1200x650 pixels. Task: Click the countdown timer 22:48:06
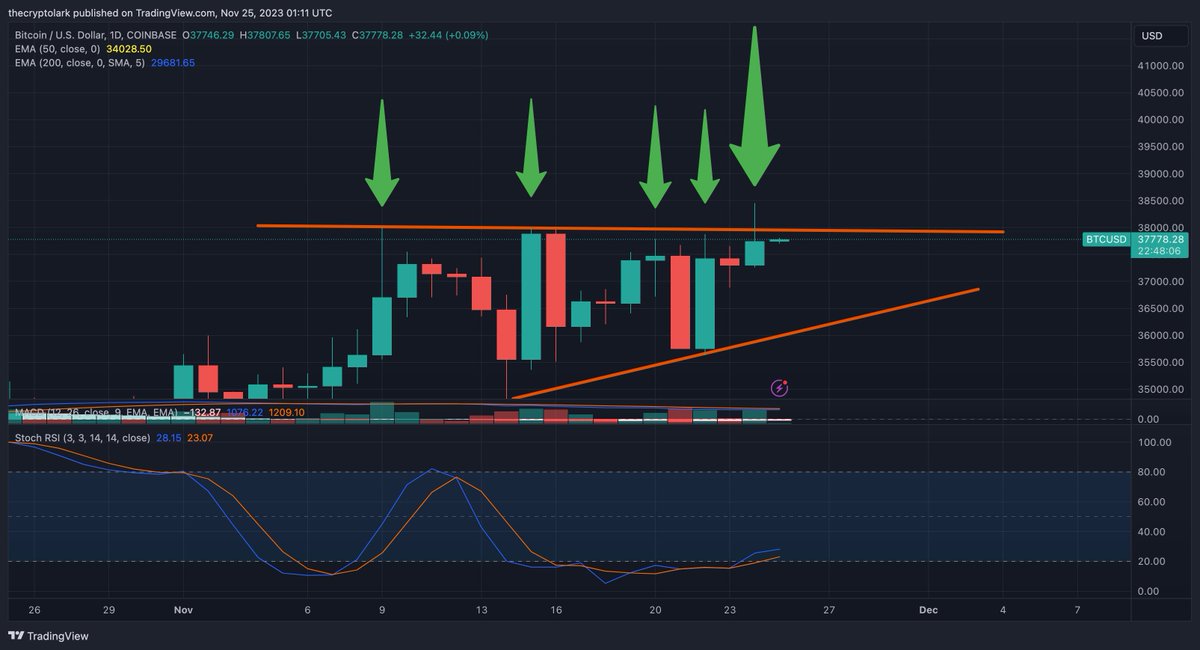[1160, 252]
